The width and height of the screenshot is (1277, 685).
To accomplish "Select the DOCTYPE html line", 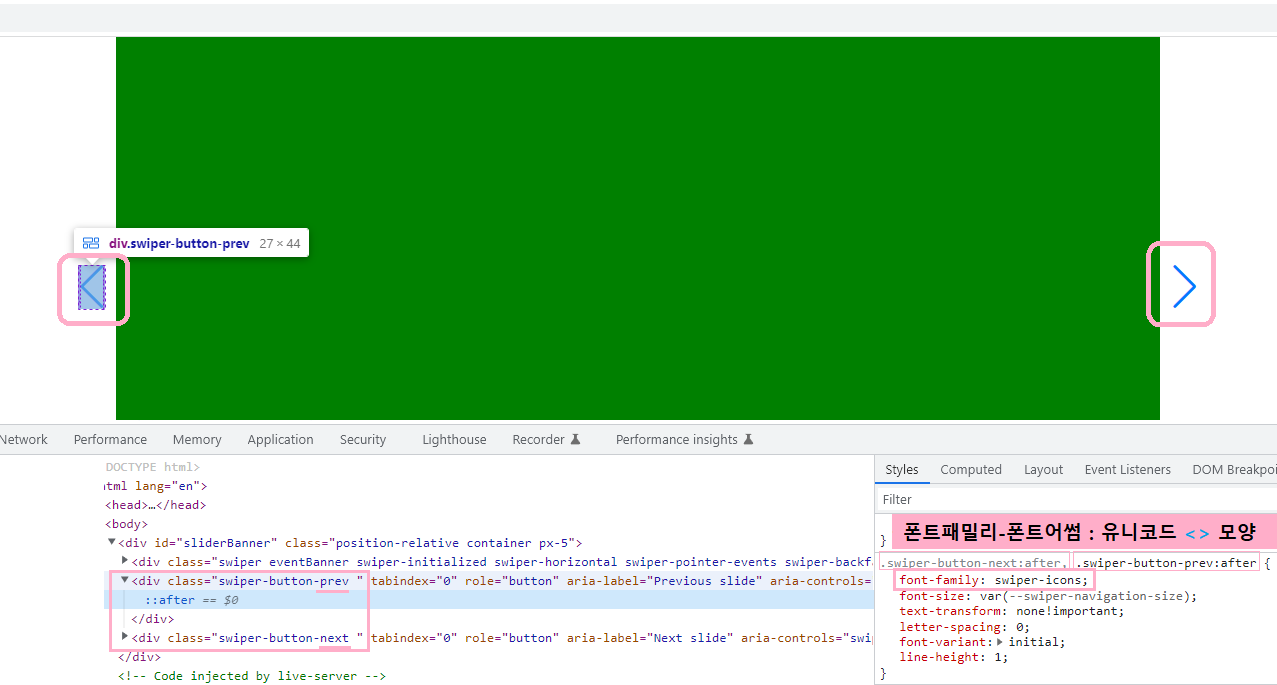I will (x=152, y=467).
